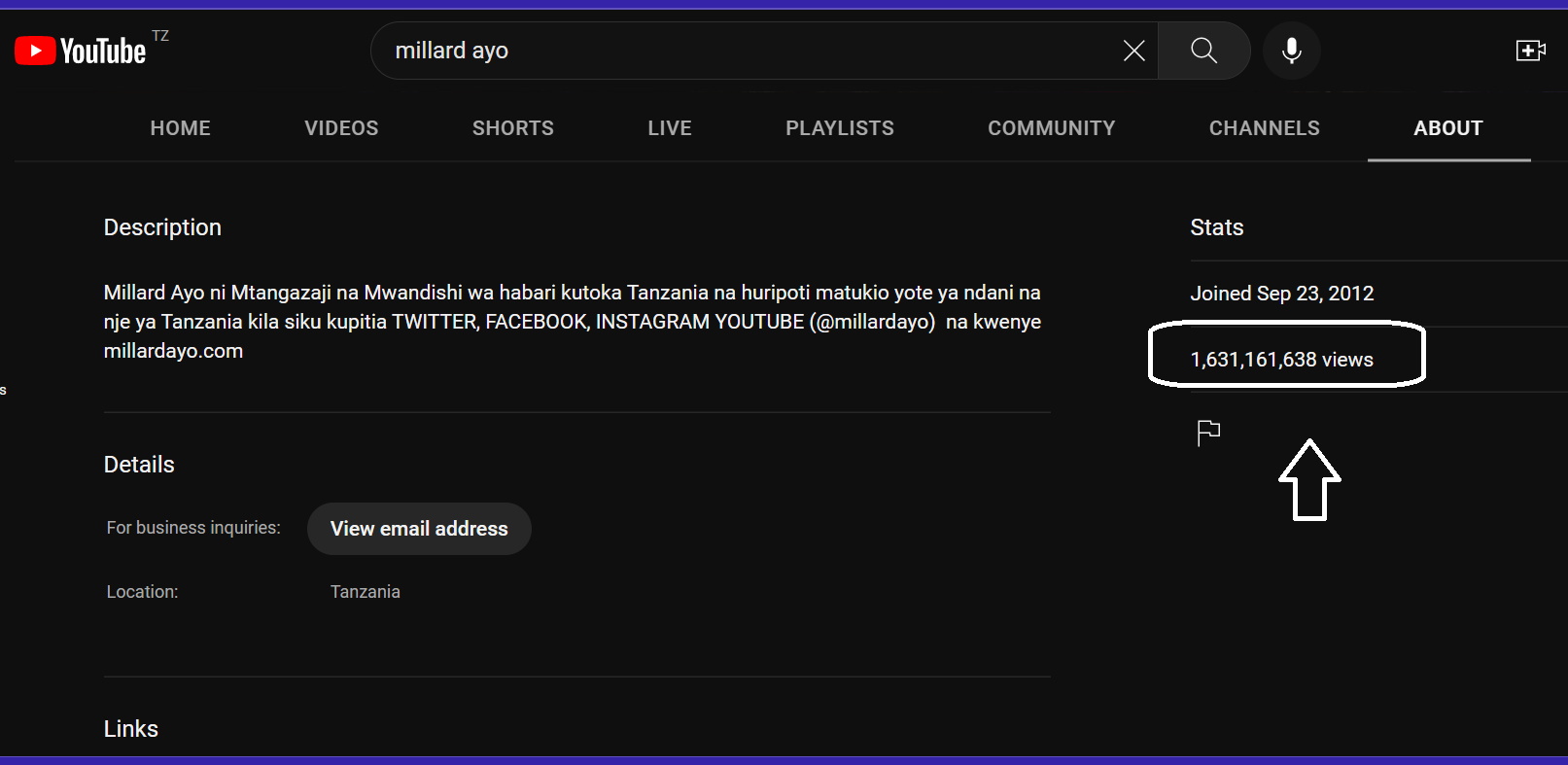Switch to the HOME tab

[181, 128]
